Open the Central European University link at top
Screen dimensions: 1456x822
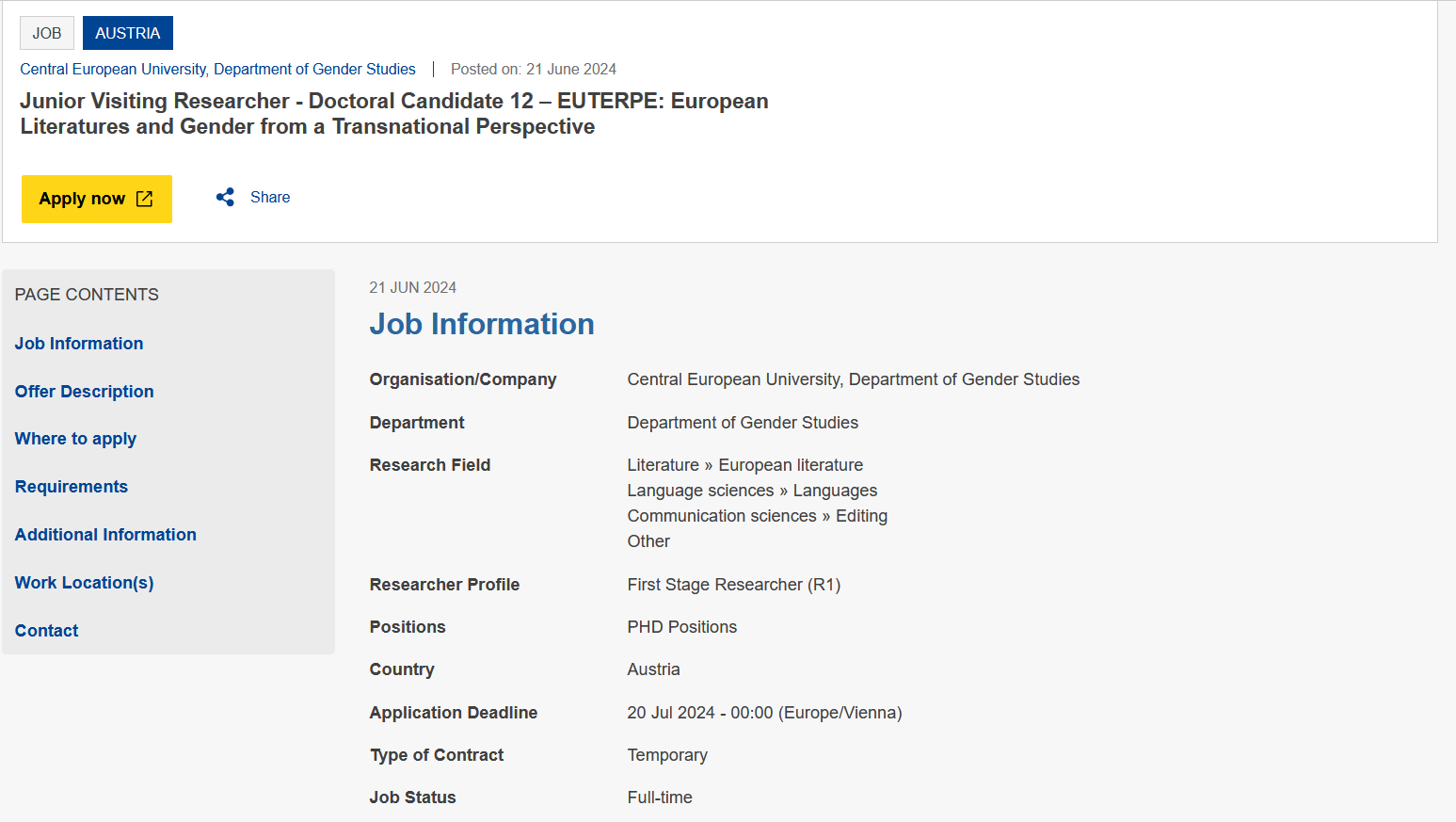217,70
